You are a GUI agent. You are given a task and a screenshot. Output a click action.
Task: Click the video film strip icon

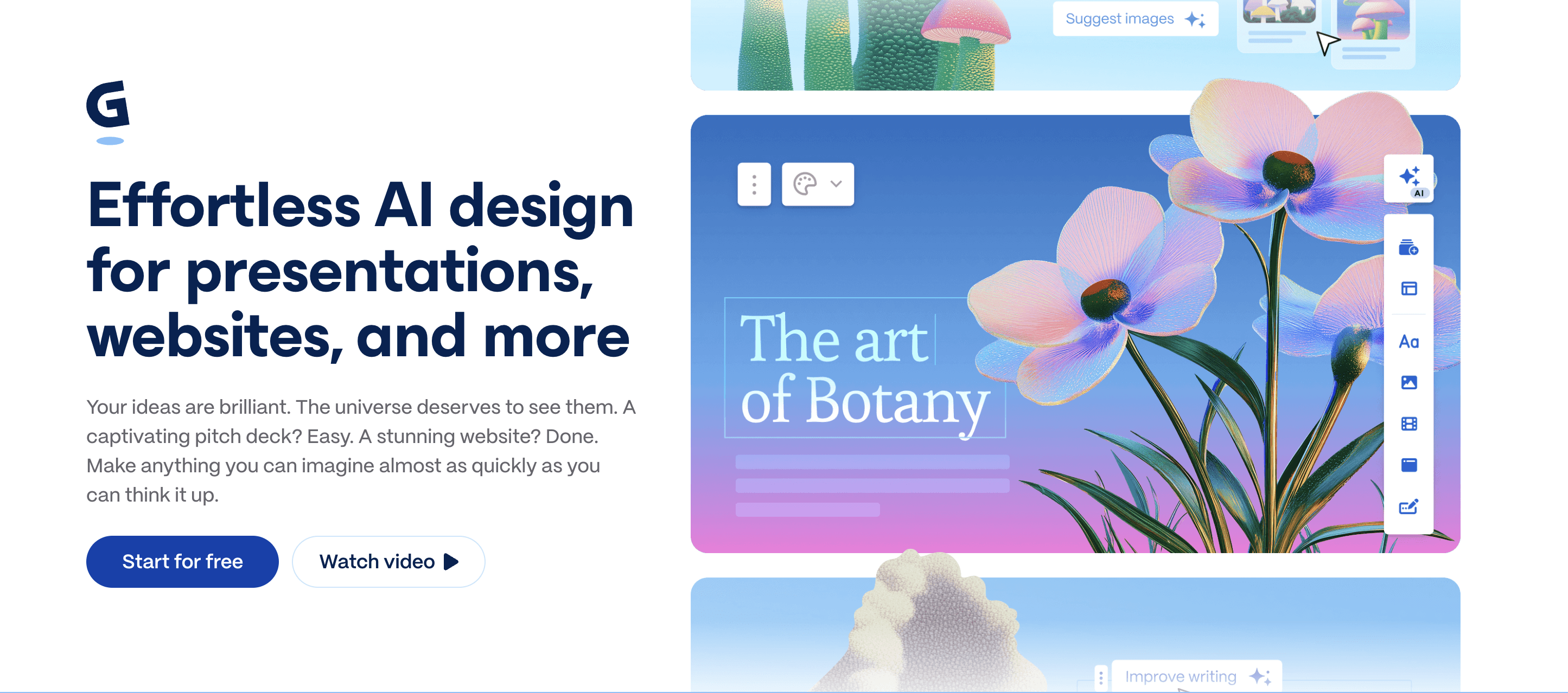coord(1408,424)
